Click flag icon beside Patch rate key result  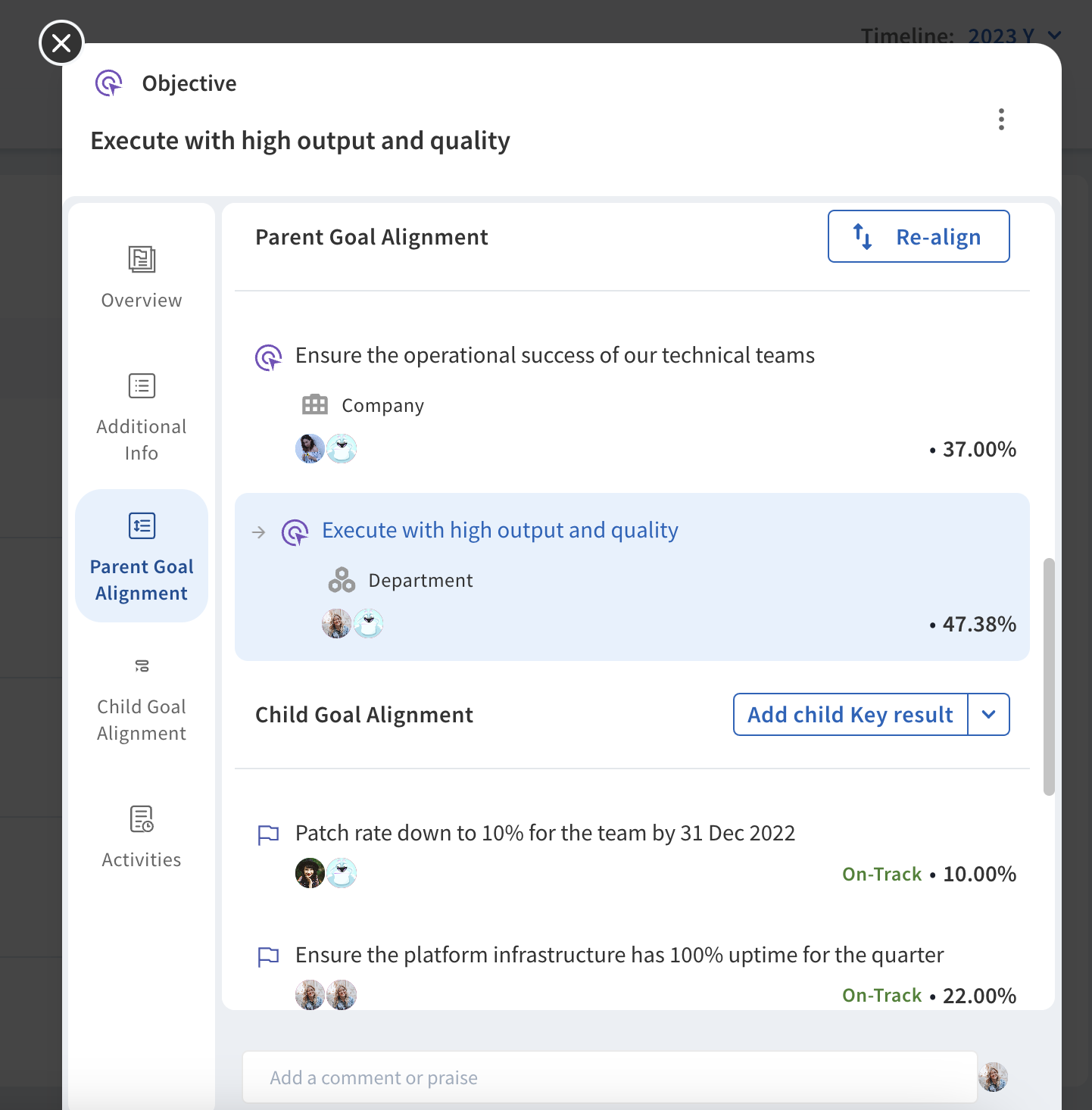(269, 835)
